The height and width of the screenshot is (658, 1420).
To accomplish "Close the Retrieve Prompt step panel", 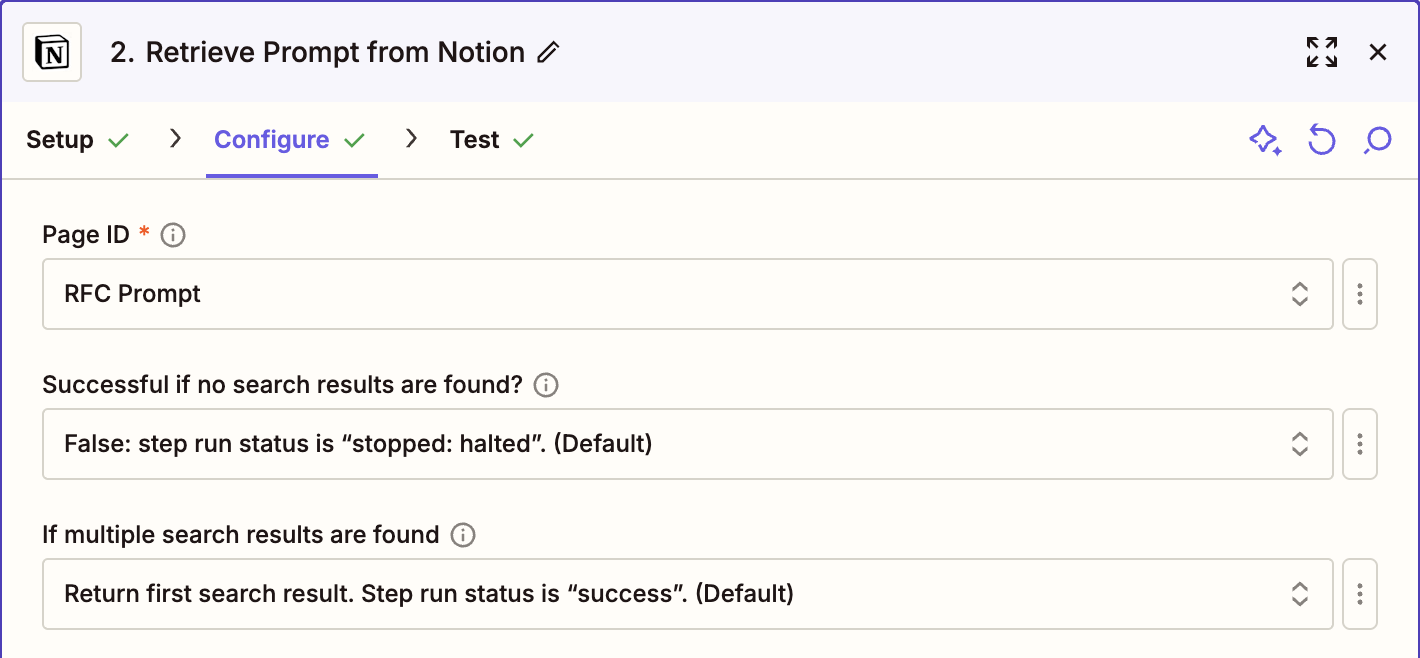I will (x=1378, y=53).
